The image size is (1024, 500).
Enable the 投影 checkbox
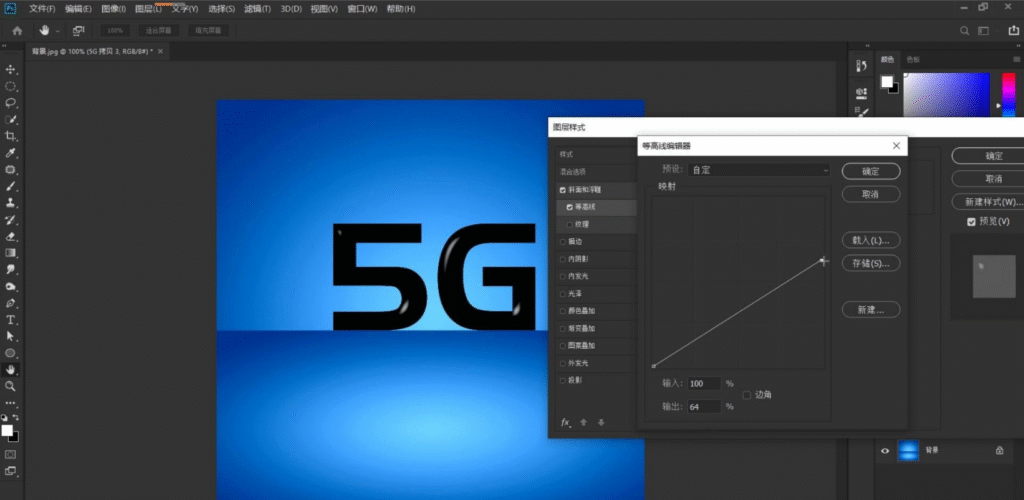pos(563,380)
